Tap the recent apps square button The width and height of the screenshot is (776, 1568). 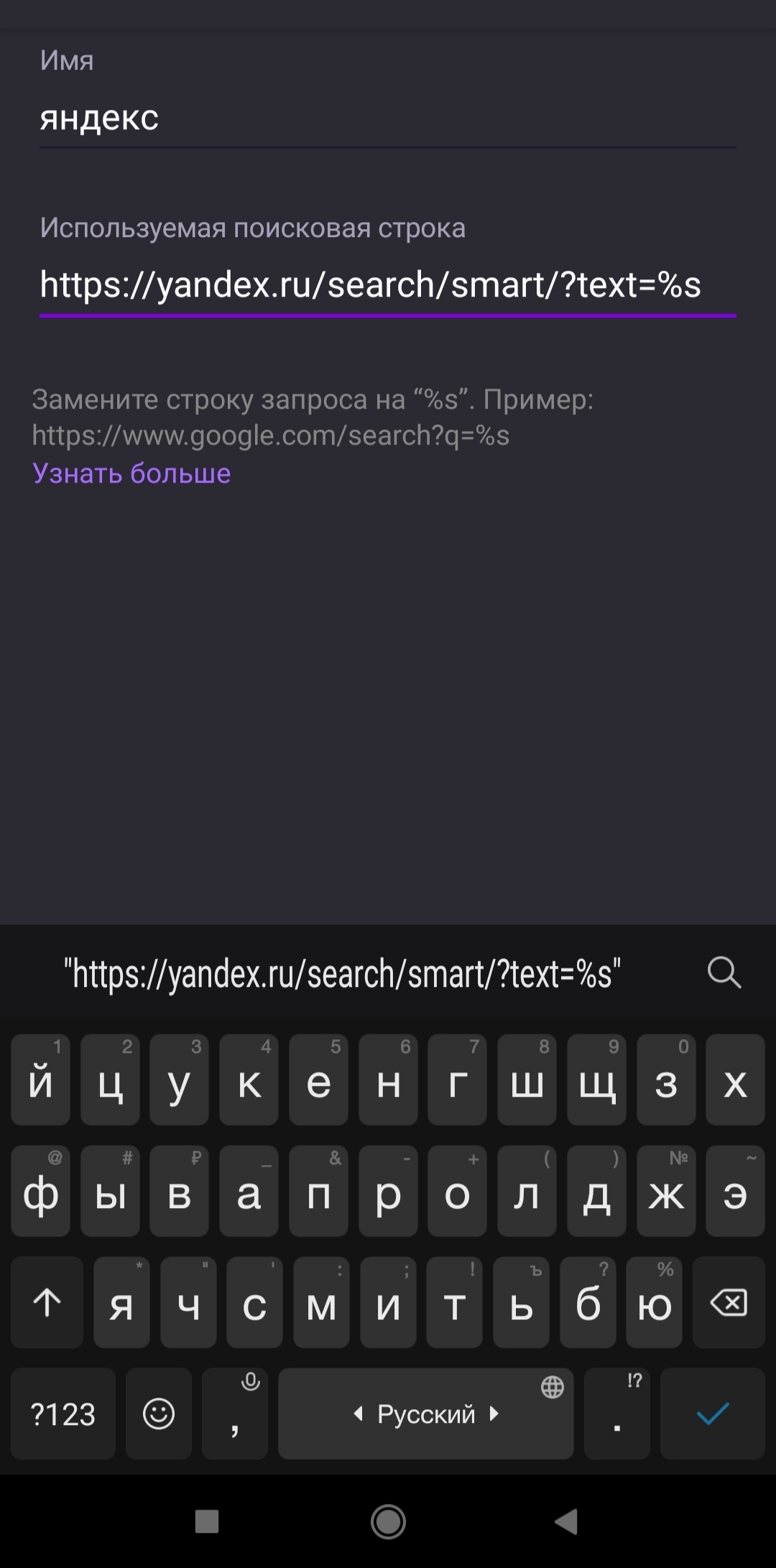coord(207,1521)
